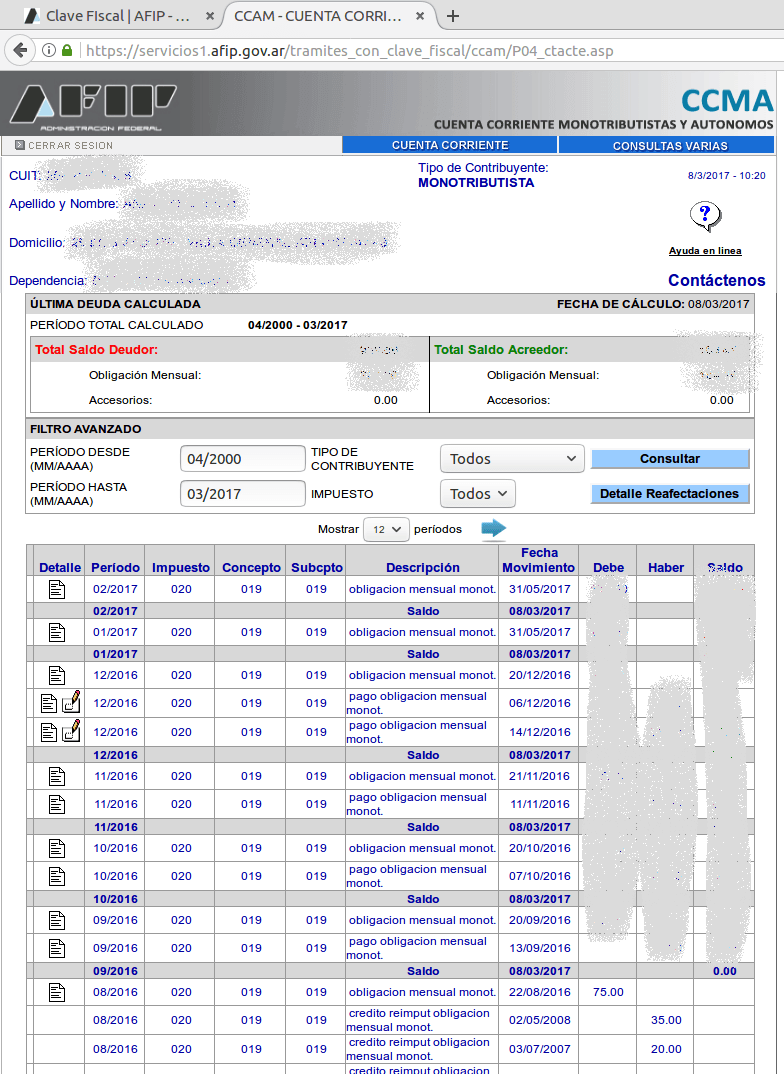Open detail document icon for 12/2016 dated 20/12/2016
This screenshot has height=1074, width=784.
pyautogui.click(x=57, y=675)
